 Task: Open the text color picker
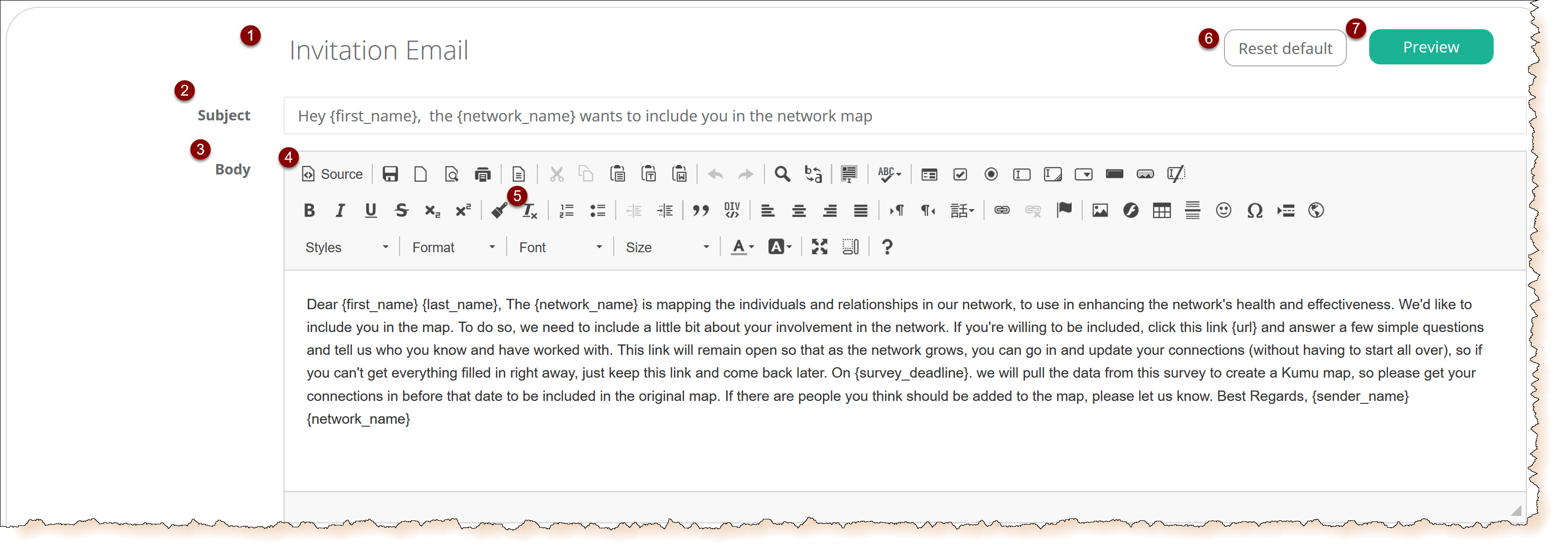click(x=742, y=247)
